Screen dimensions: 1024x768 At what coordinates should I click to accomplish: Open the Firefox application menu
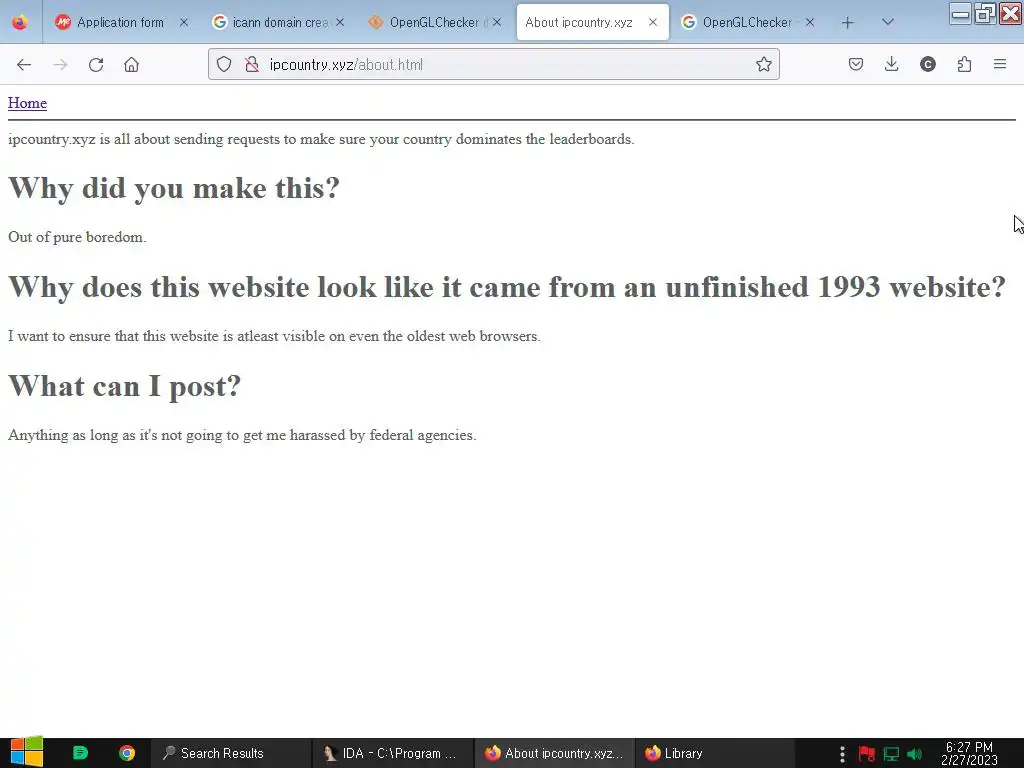(x=1000, y=64)
